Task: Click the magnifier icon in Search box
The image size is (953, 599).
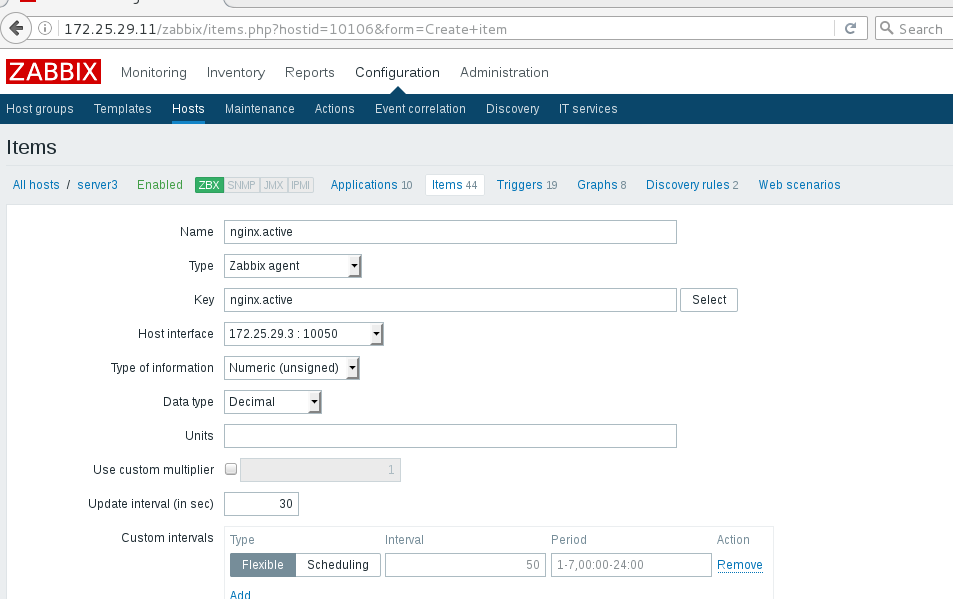Action: 887,28
